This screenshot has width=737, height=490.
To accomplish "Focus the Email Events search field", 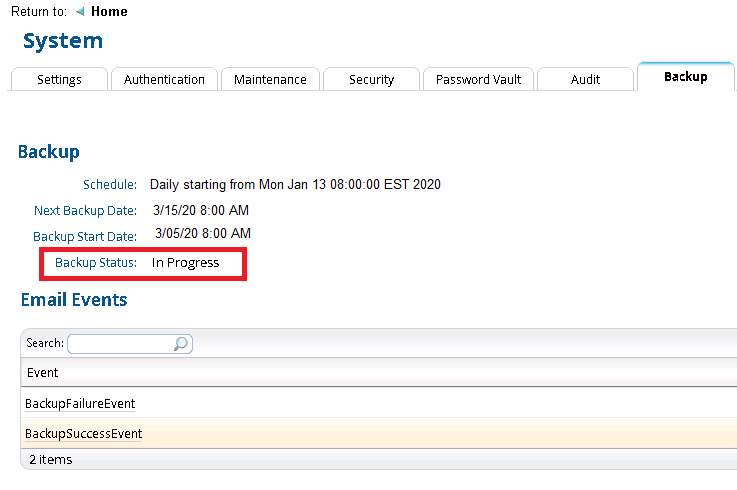I will click(120, 343).
